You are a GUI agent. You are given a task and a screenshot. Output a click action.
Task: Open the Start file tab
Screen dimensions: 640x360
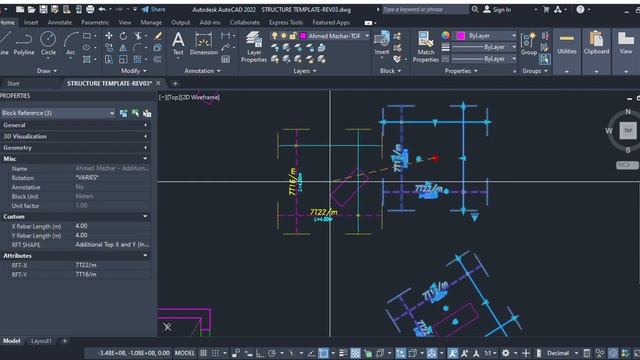[x=13, y=84]
